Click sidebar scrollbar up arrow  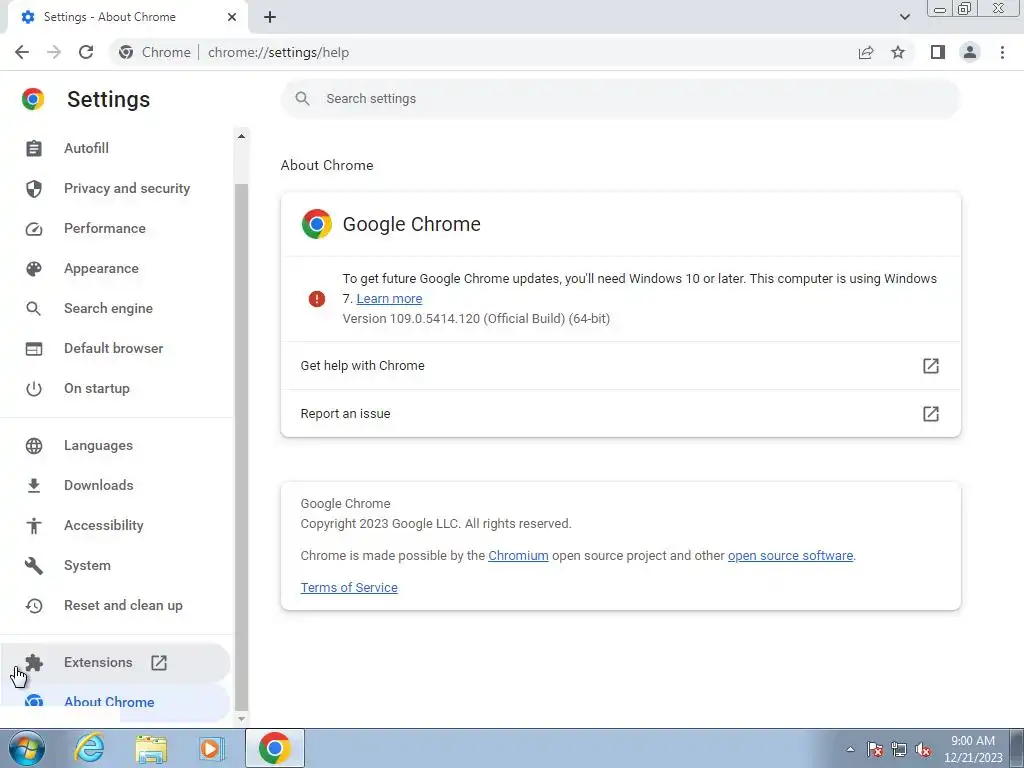(241, 136)
